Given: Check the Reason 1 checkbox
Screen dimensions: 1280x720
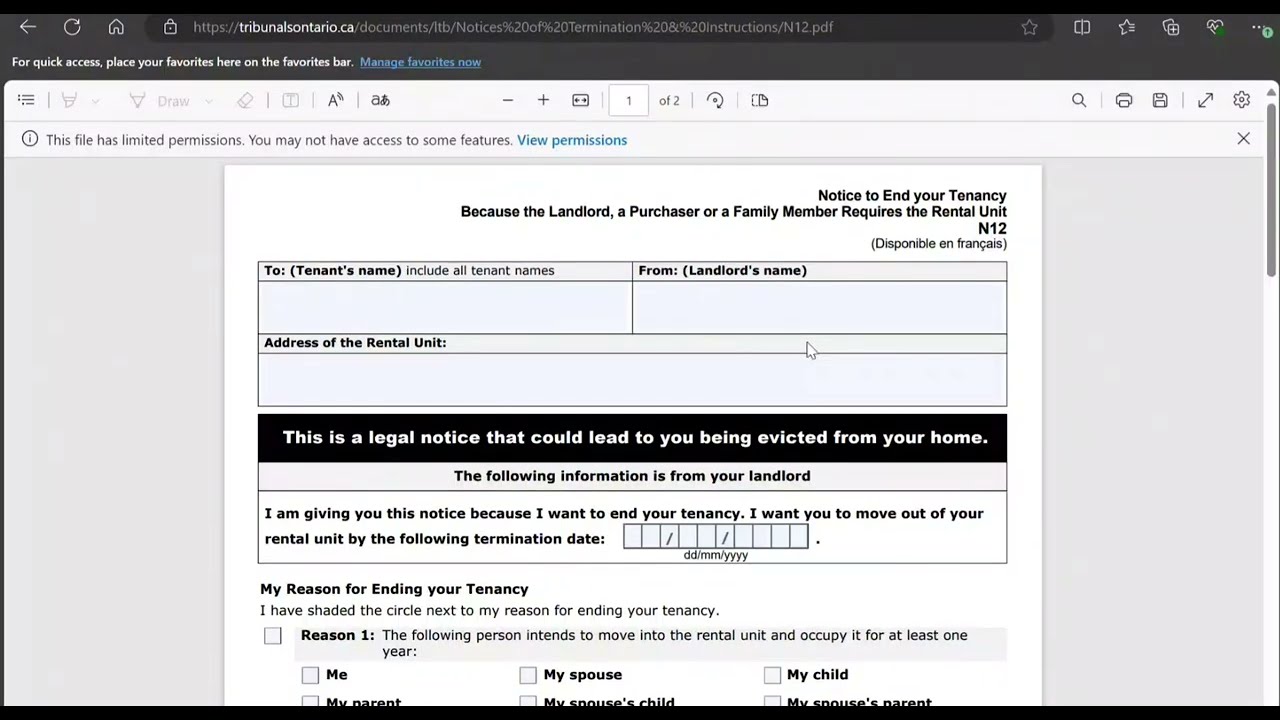Looking at the screenshot, I should click(x=273, y=636).
